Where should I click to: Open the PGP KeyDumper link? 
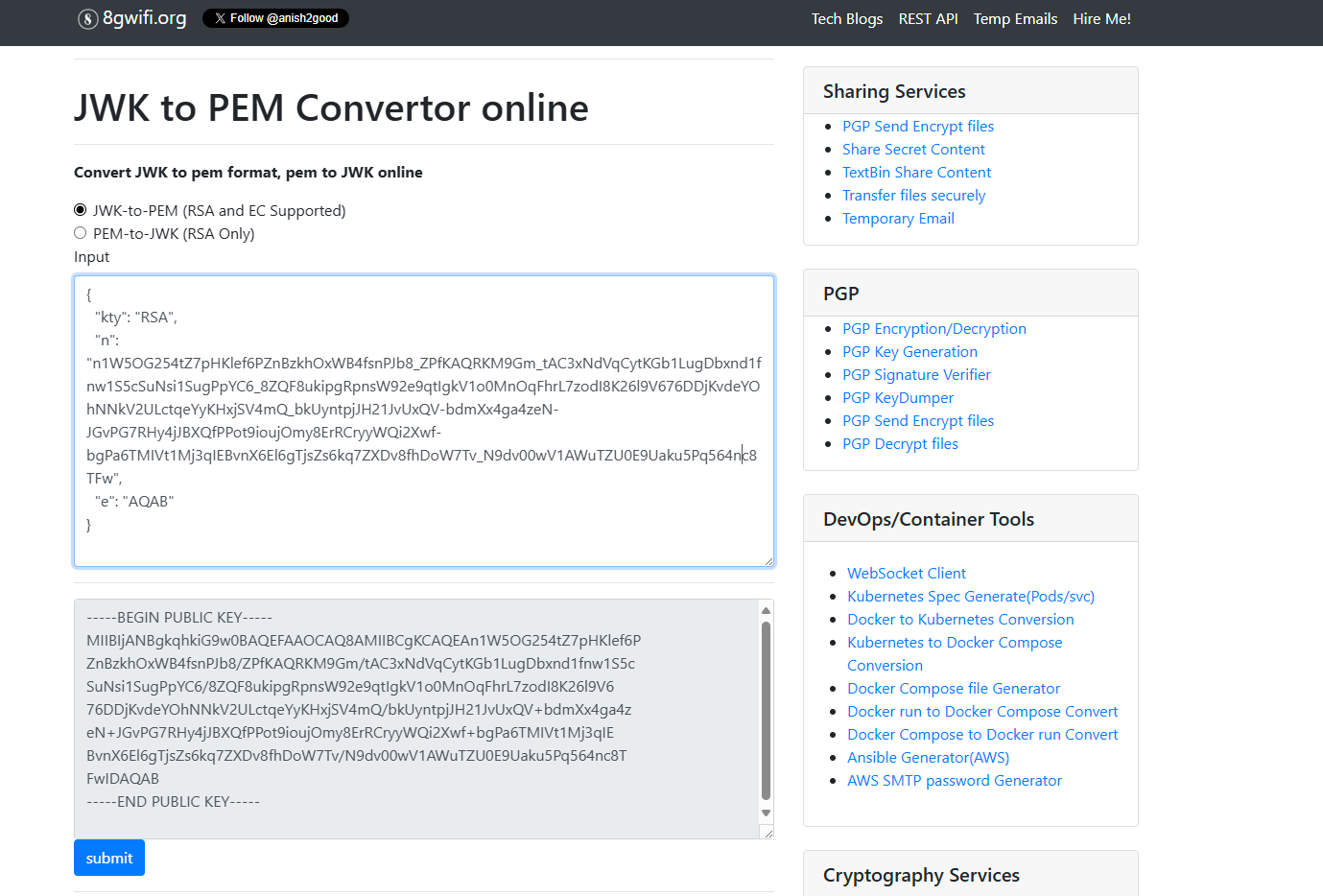(x=898, y=398)
